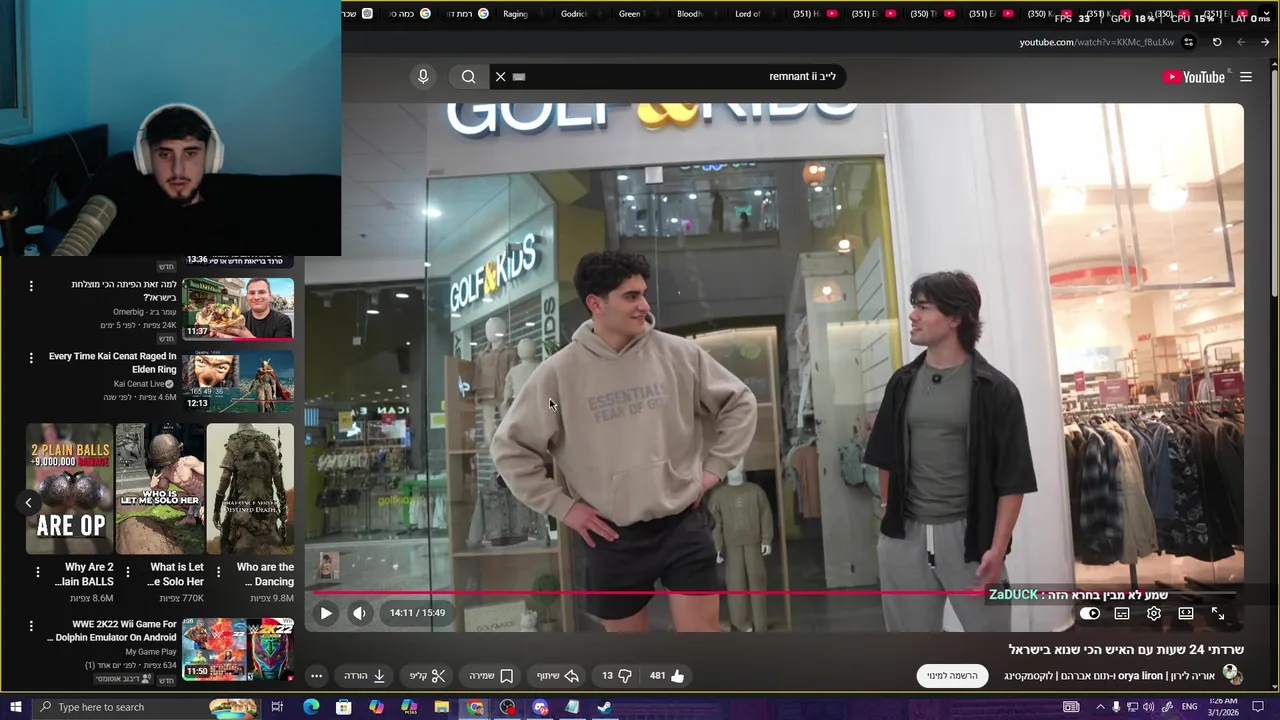Click the Share (שיתוף) button

(558, 676)
